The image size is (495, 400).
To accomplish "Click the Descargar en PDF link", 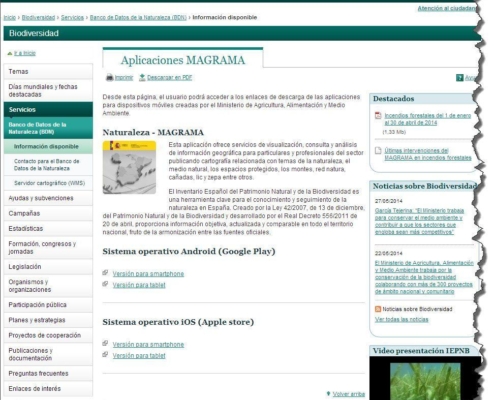I will coord(170,78).
